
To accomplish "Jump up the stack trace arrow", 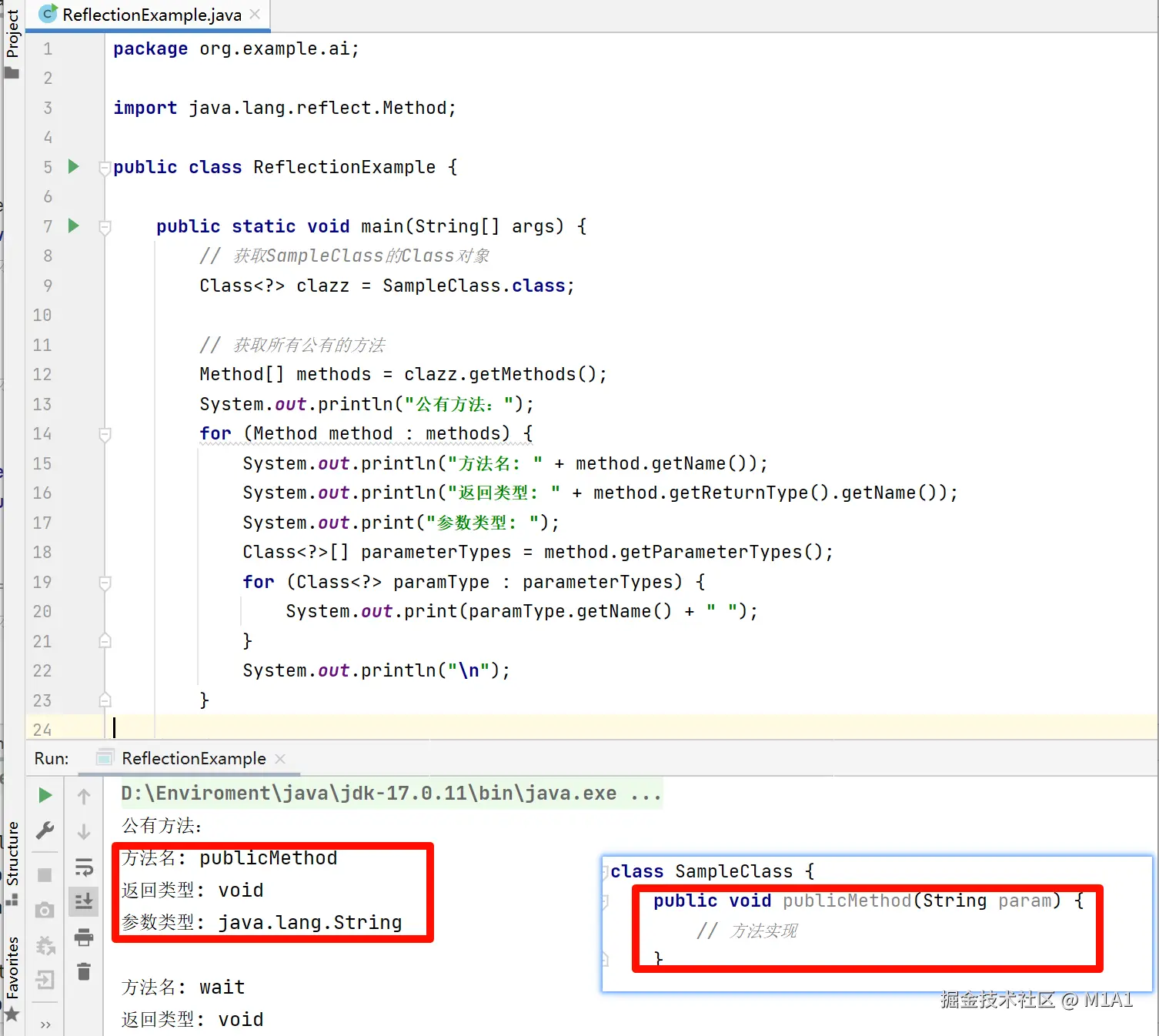I will pos(84,797).
